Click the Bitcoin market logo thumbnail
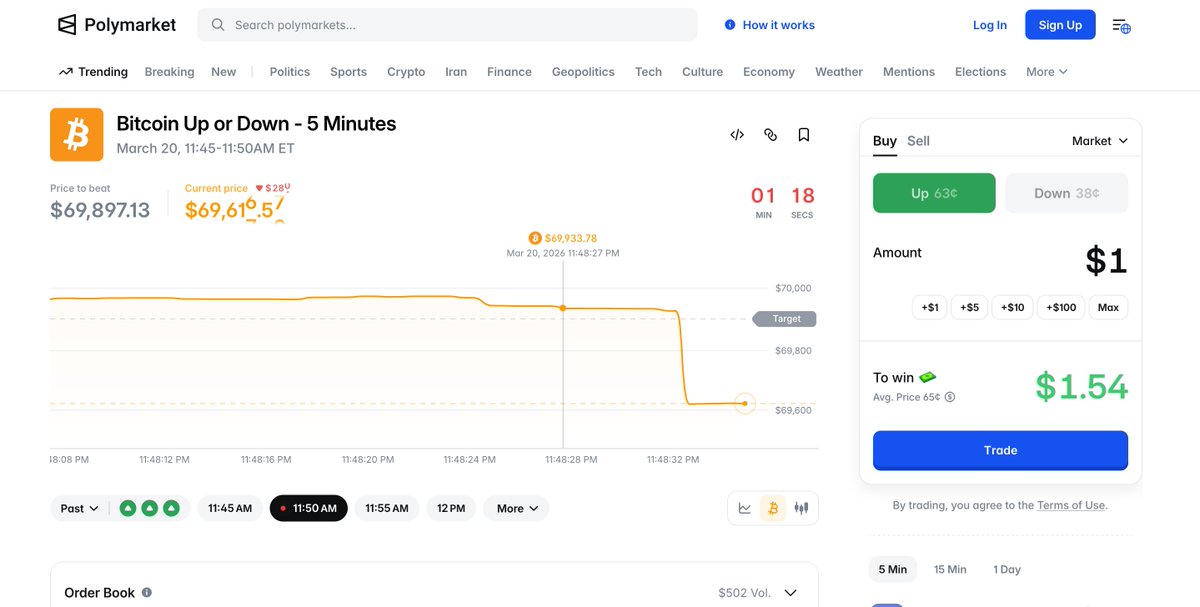The height and width of the screenshot is (607, 1200). point(77,135)
